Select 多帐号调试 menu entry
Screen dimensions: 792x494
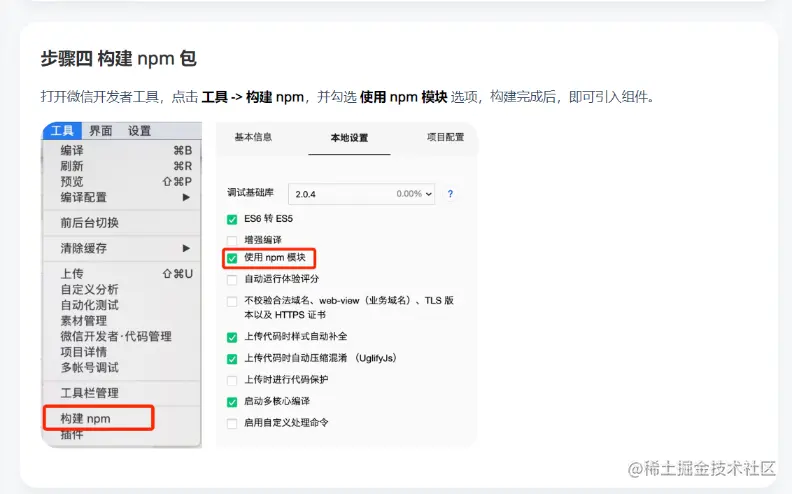[122, 368]
